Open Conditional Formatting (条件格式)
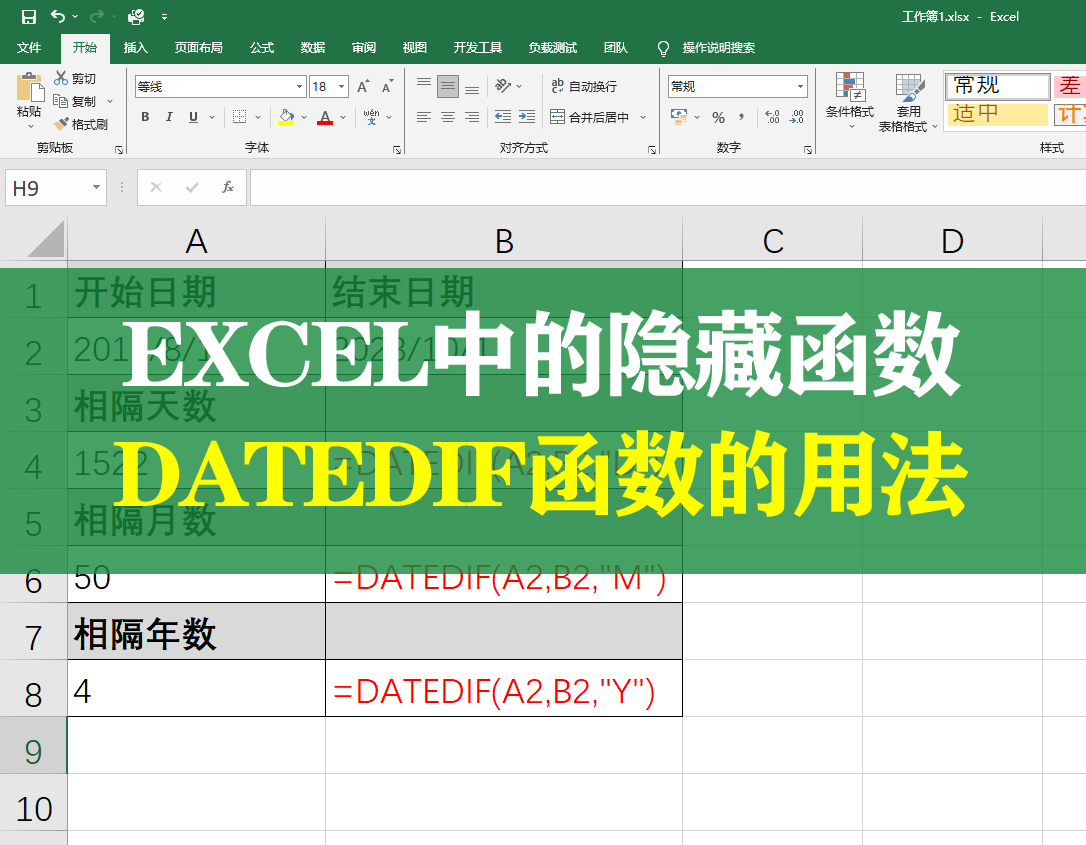The image size is (1086, 845). tap(850, 100)
